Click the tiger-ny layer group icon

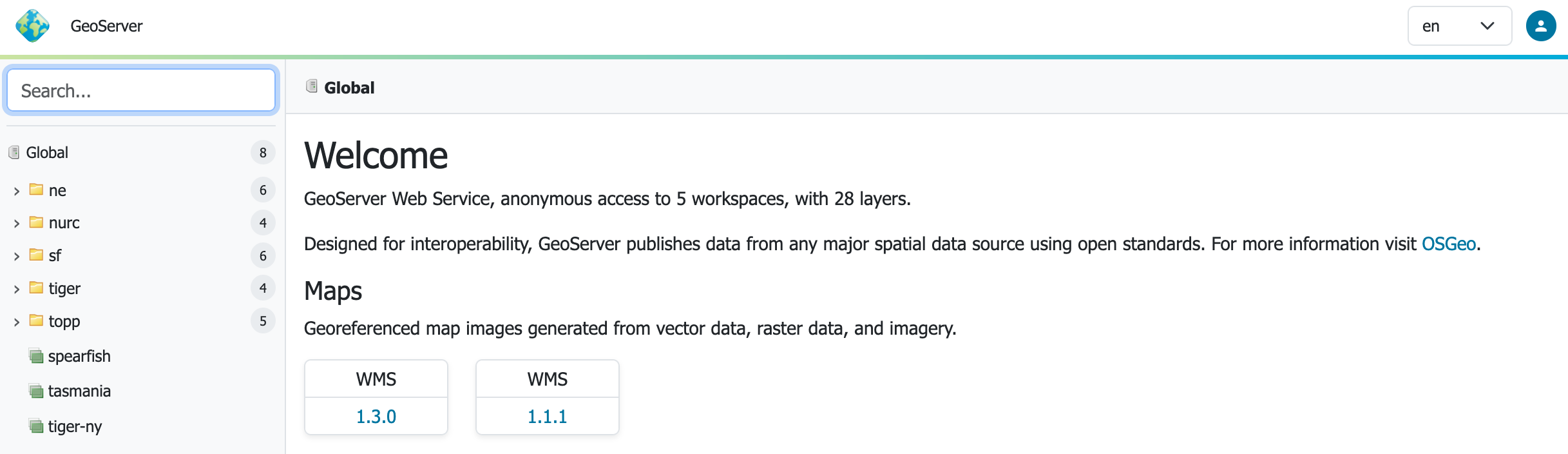[x=37, y=426]
